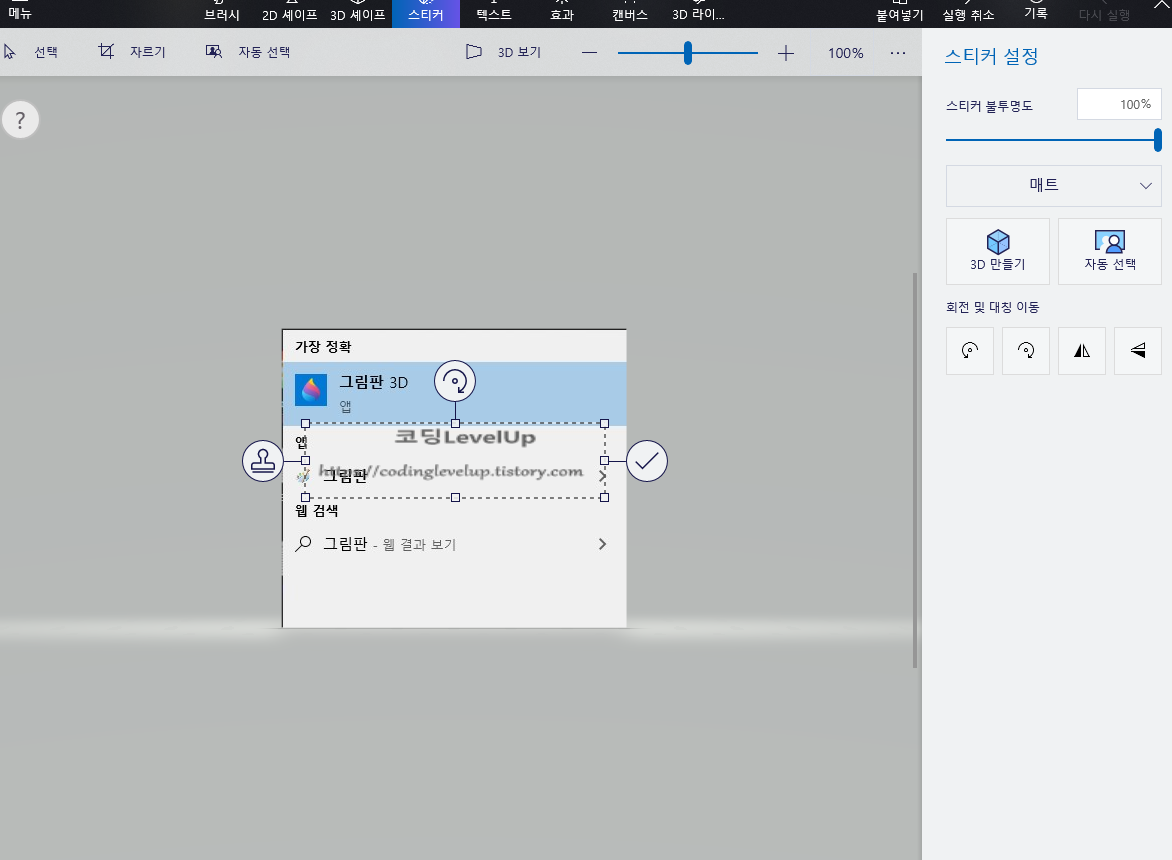Switch to the 2D 셰이프 tab
The width and height of the screenshot is (1172, 860).
point(289,13)
